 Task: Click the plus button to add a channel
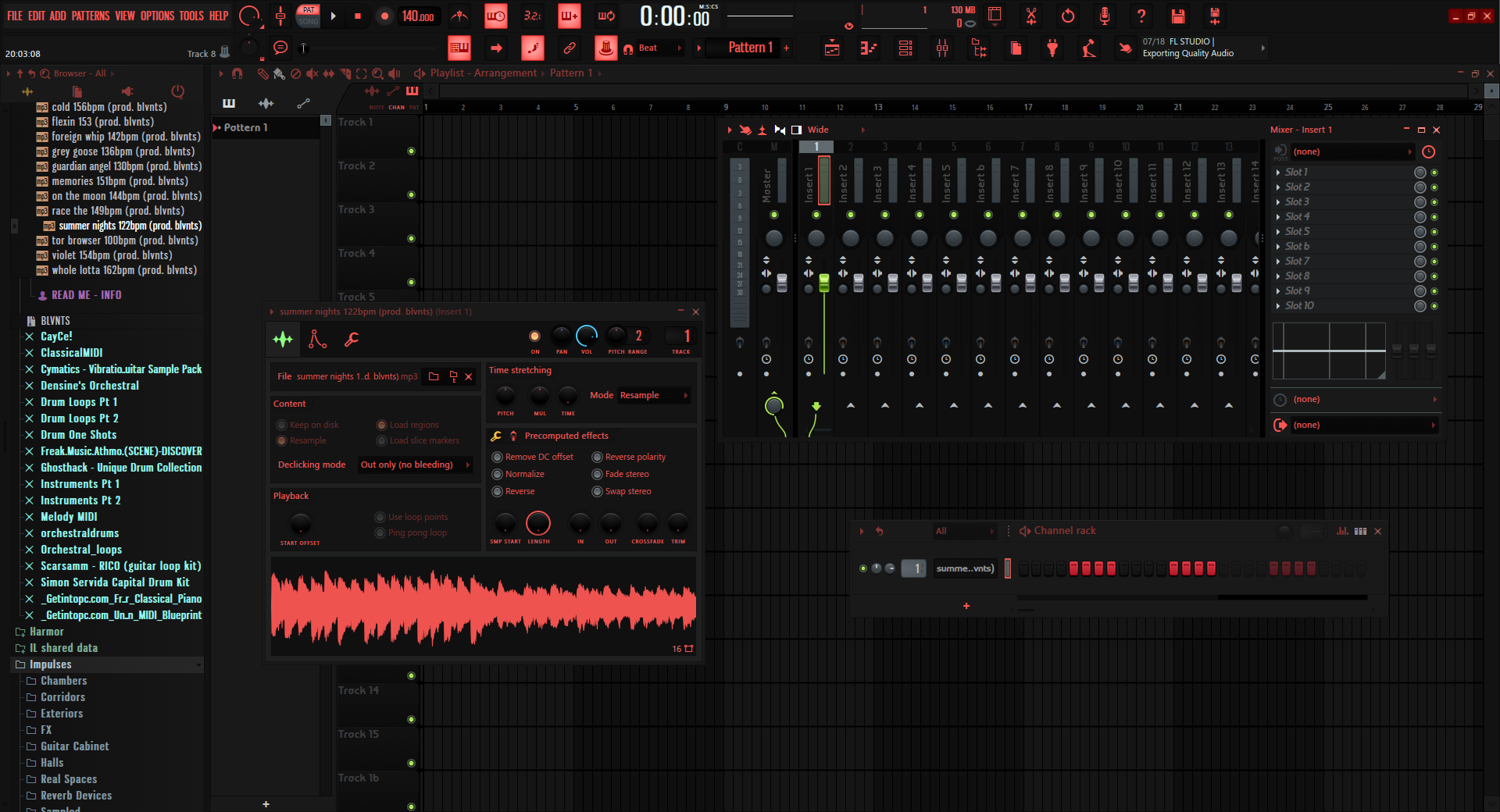click(x=966, y=606)
